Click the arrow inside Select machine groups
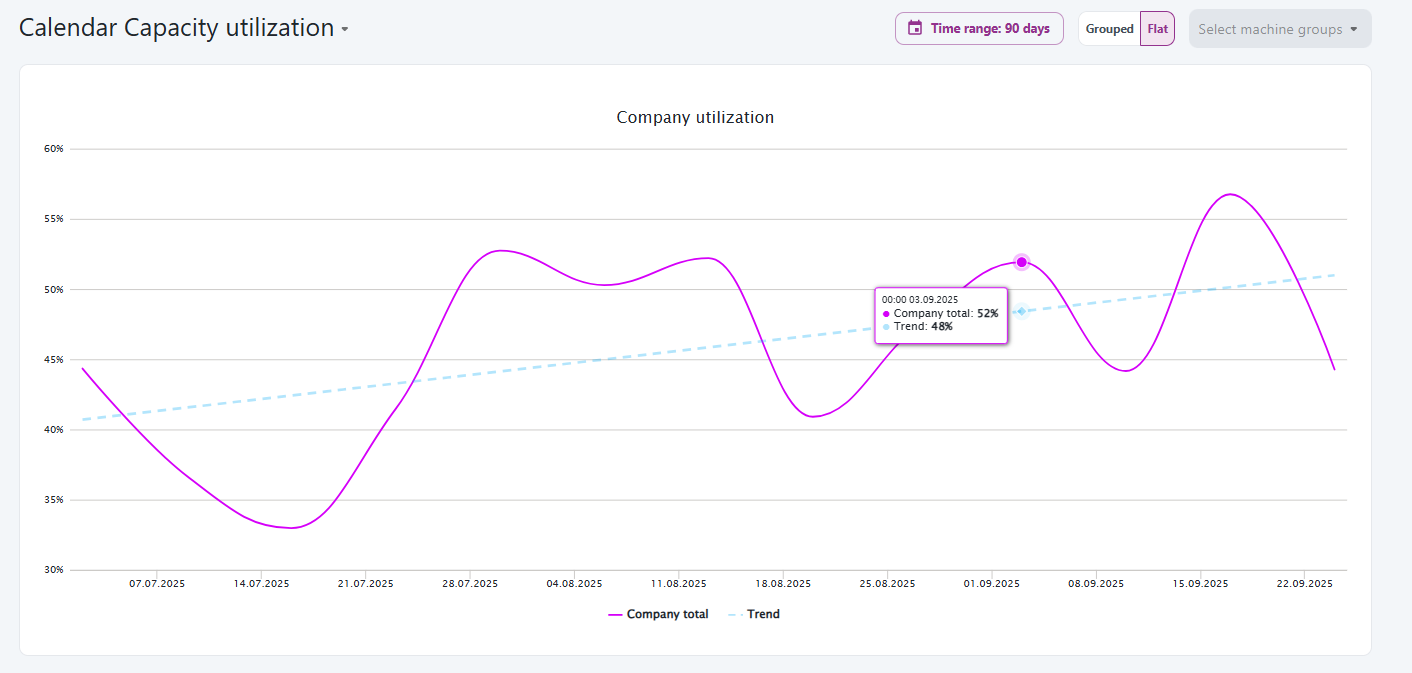 1354,29
